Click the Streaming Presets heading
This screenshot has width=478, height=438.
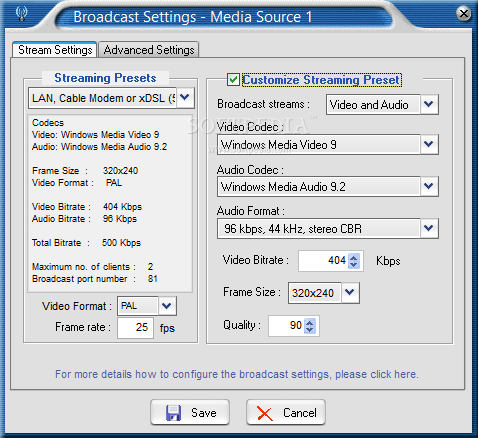click(105, 78)
